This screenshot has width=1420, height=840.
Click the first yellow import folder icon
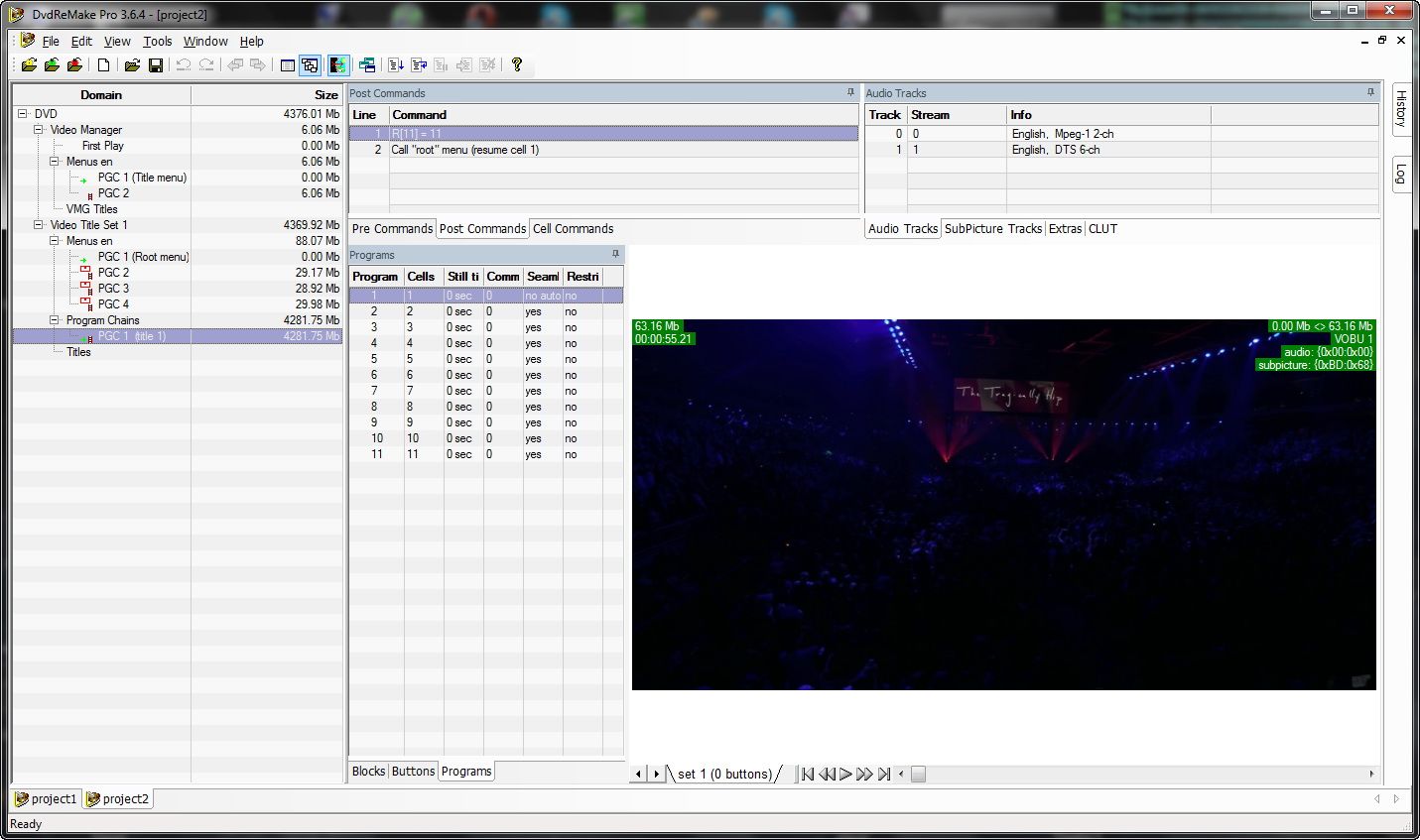click(29, 65)
